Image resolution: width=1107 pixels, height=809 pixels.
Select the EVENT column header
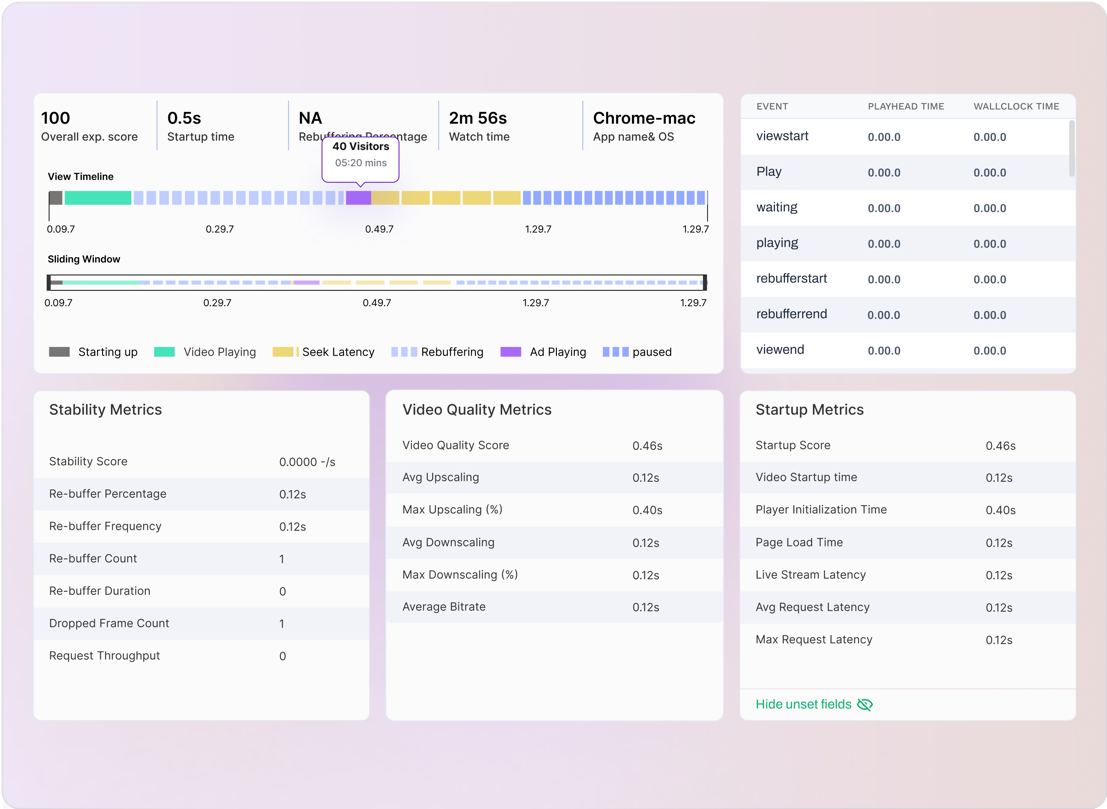click(x=771, y=106)
